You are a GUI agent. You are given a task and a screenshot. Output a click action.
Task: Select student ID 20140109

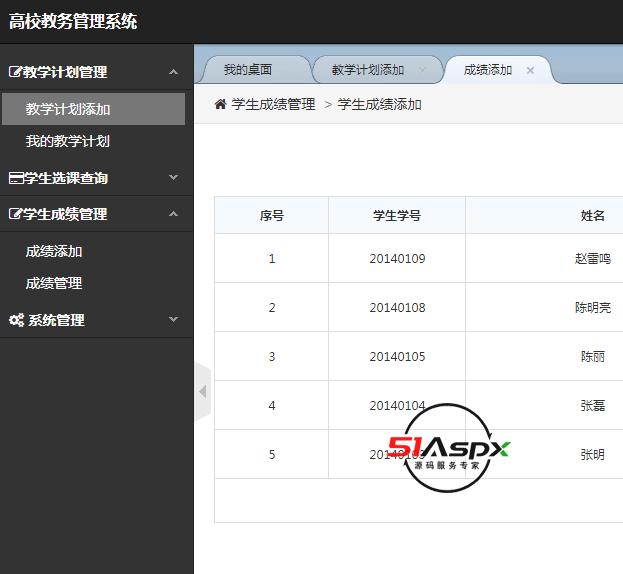(x=397, y=259)
